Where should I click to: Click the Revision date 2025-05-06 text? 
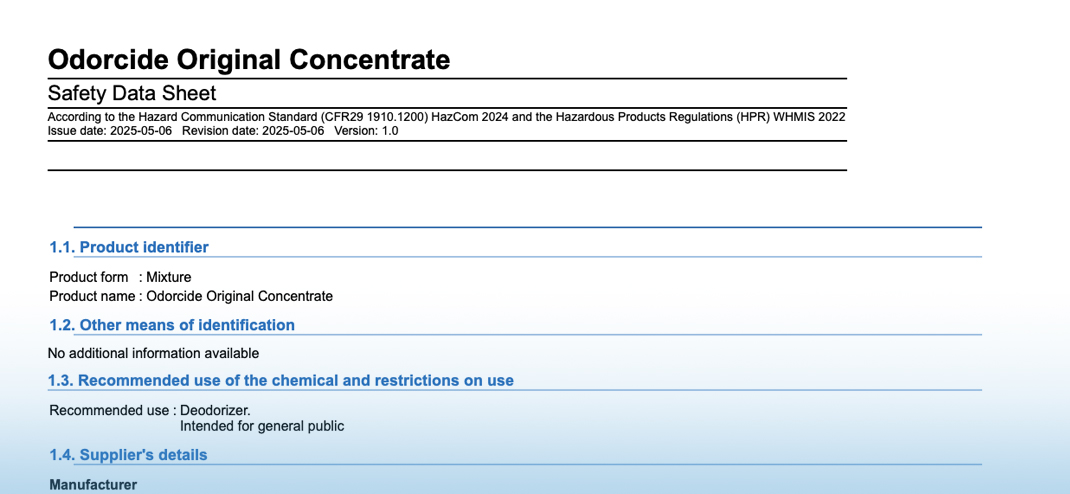click(253, 131)
